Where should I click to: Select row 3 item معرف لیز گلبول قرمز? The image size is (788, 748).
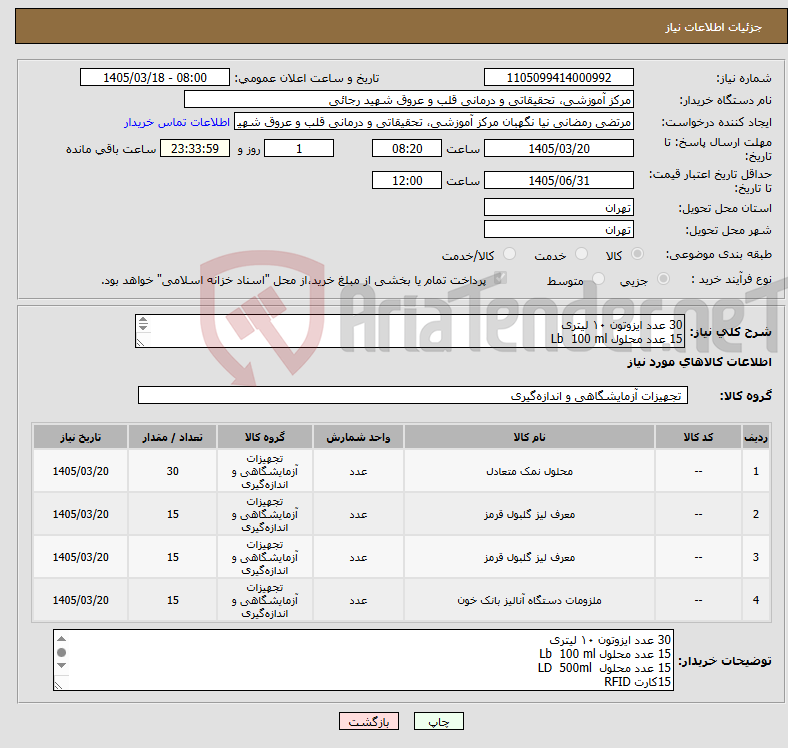click(529, 557)
